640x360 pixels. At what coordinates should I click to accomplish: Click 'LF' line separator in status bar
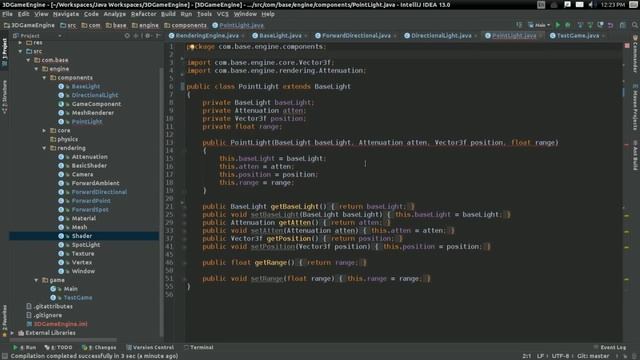coord(540,356)
